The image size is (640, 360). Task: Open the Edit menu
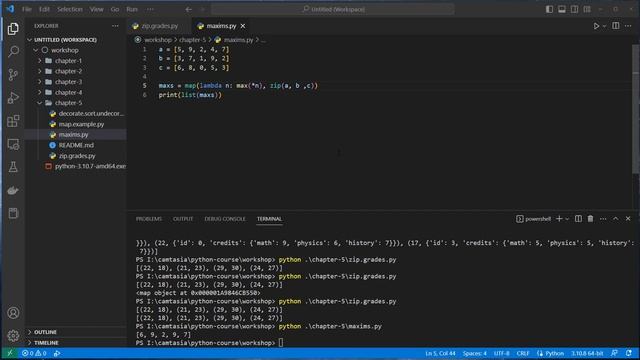pyautogui.click(x=44, y=9)
